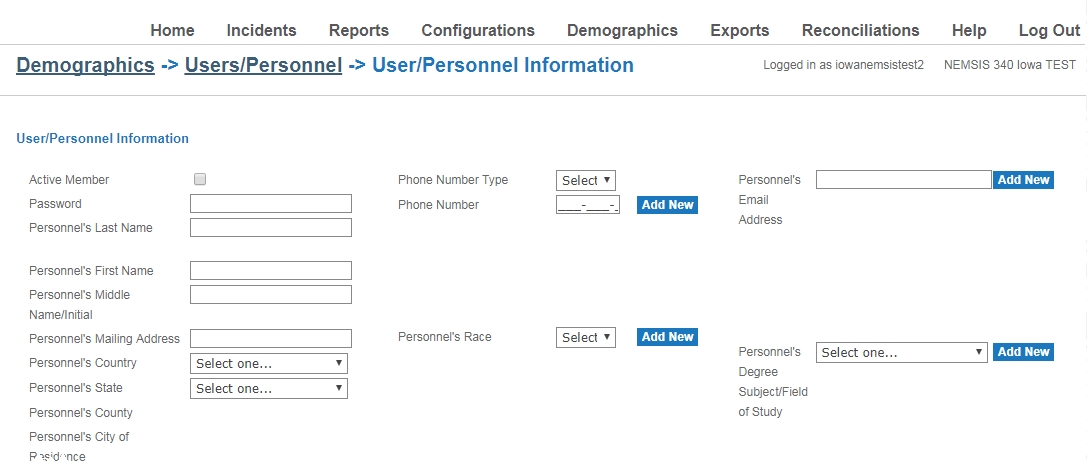Expand the Personnel's State dropdown

click(269, 388)
